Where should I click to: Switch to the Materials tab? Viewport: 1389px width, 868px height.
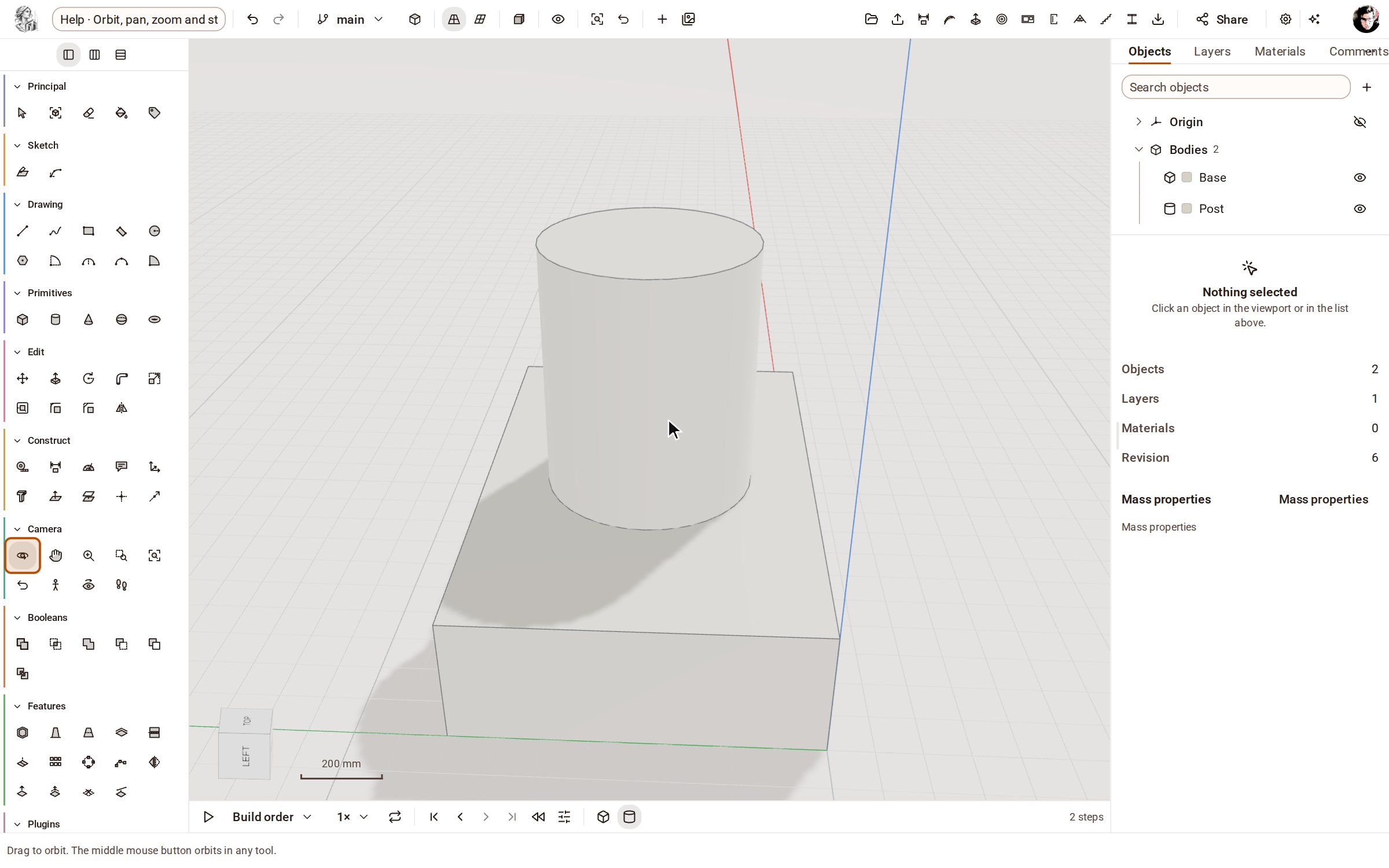1280,51
